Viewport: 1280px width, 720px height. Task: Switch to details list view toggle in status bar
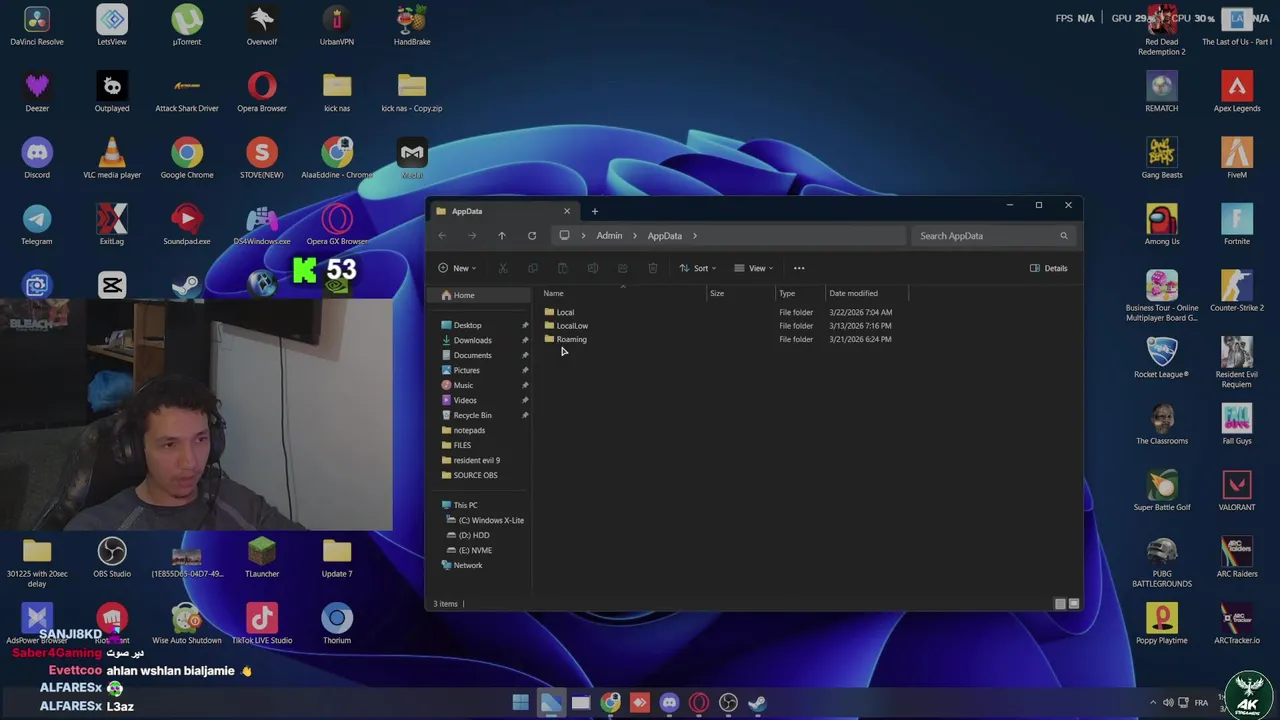[x=1060, y=604]
